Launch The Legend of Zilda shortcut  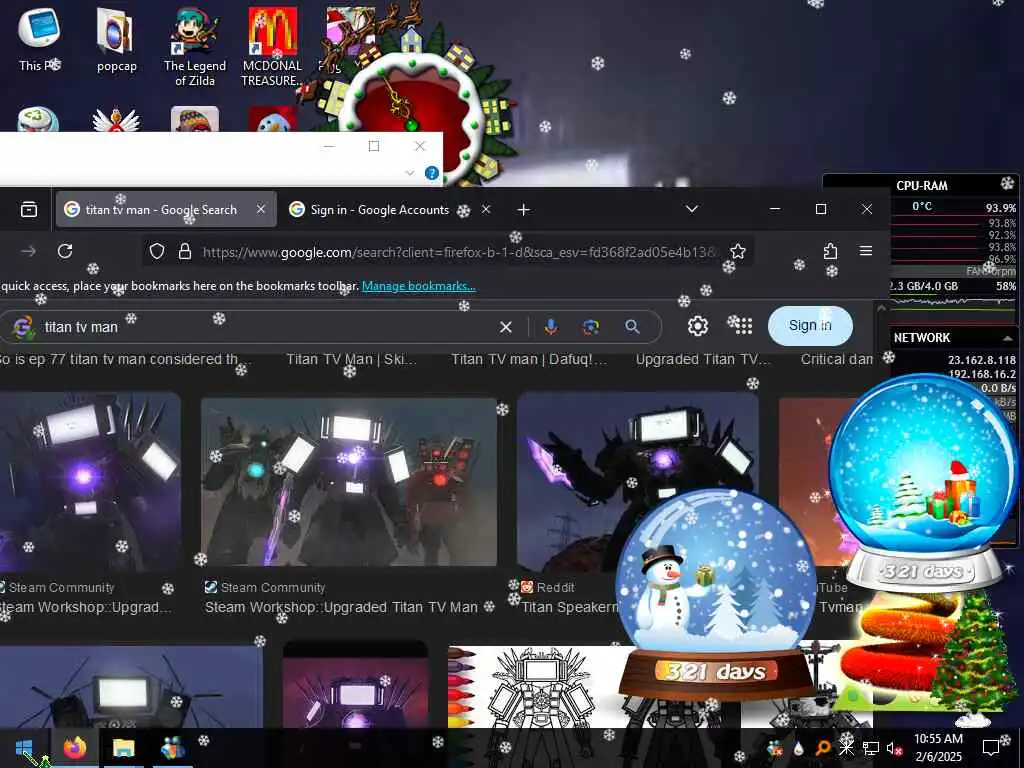tap(195, 46)
